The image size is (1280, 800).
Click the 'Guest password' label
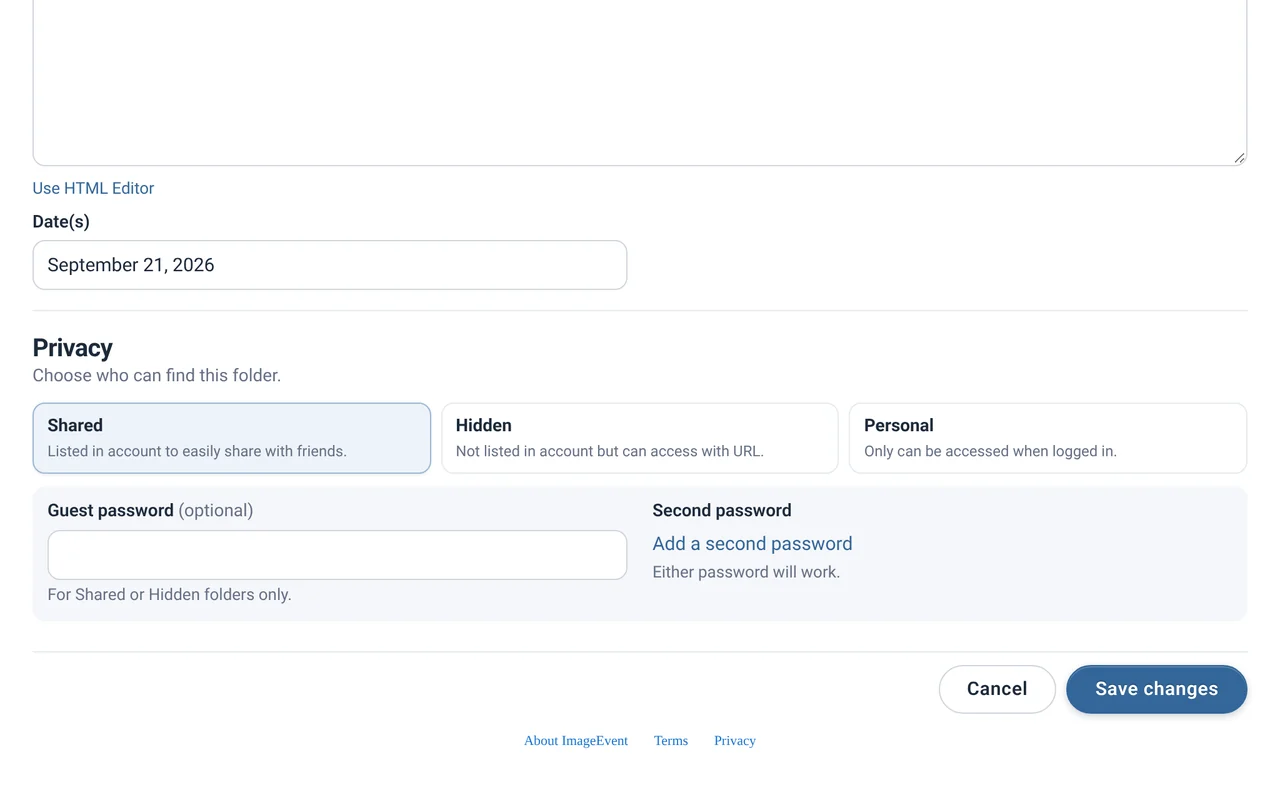(x=111, y=511)
